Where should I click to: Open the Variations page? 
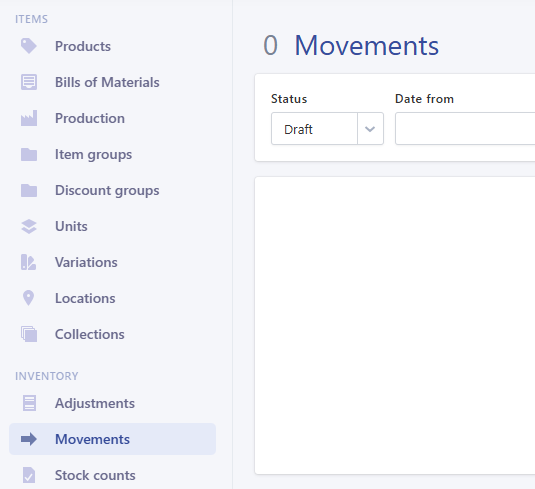86,262
